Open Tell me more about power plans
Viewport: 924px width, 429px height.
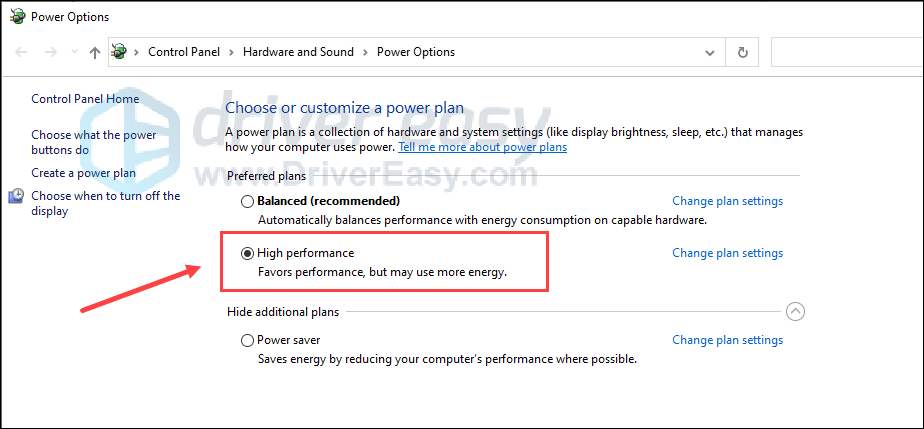pos(483,147)
